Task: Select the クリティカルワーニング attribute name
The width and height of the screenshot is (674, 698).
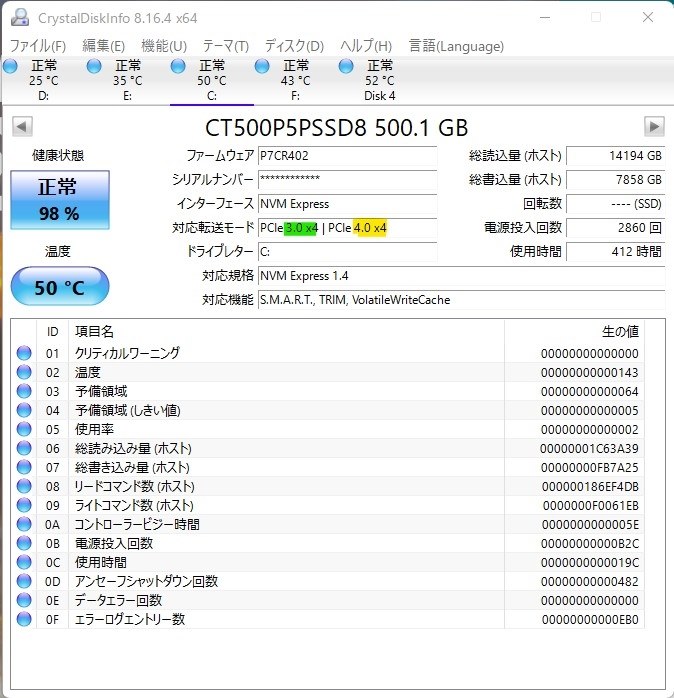Action: point(127,353)
